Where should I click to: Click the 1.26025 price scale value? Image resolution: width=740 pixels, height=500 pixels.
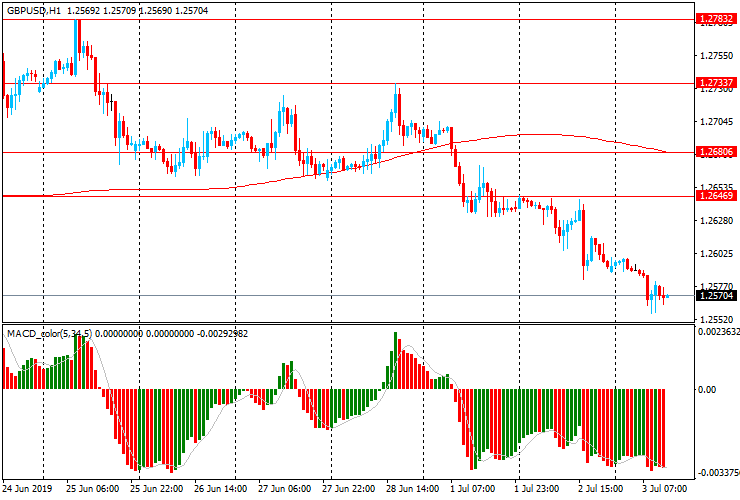717,254
